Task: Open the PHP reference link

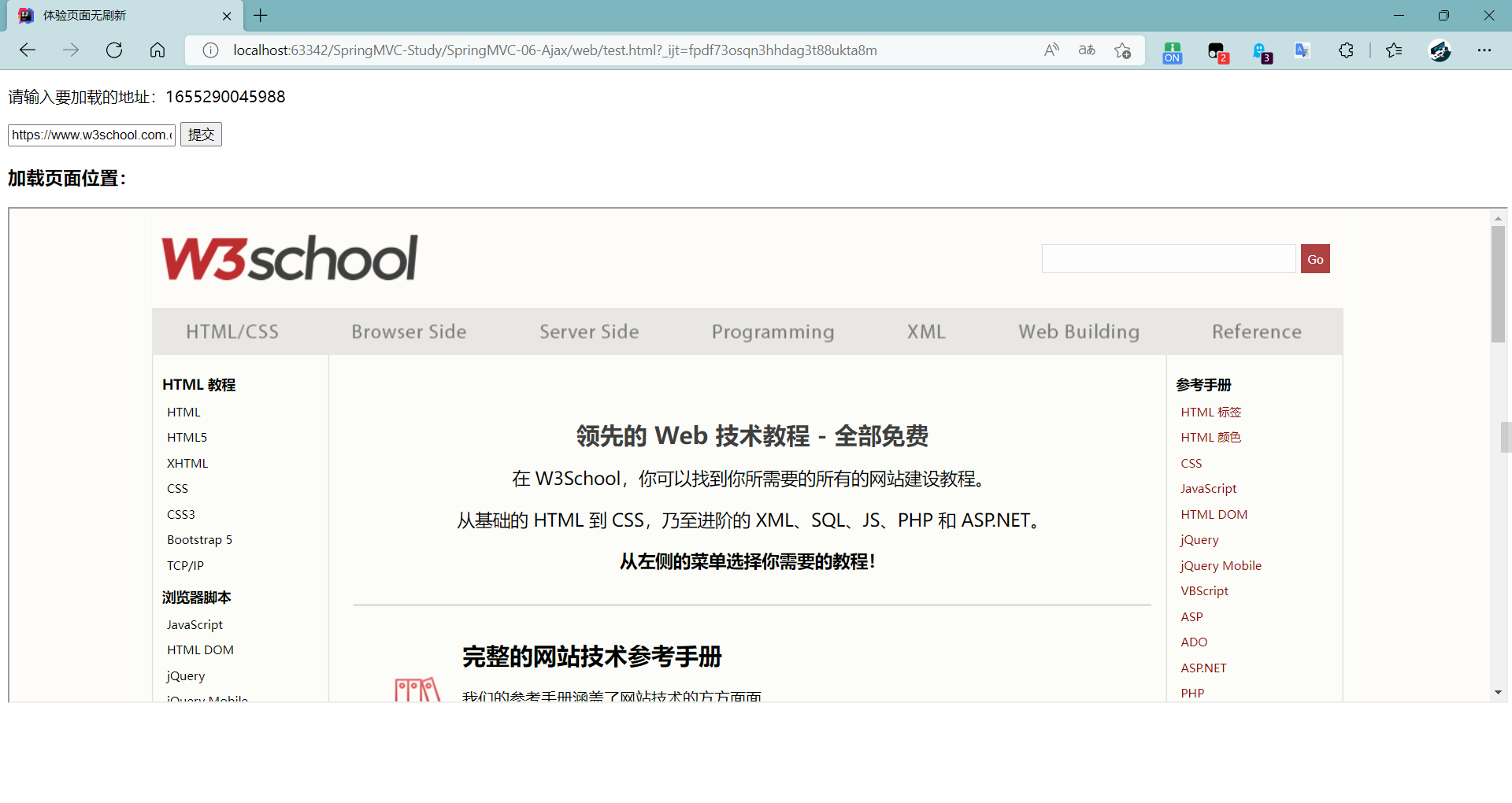Action: click(x=1192, y=693)
